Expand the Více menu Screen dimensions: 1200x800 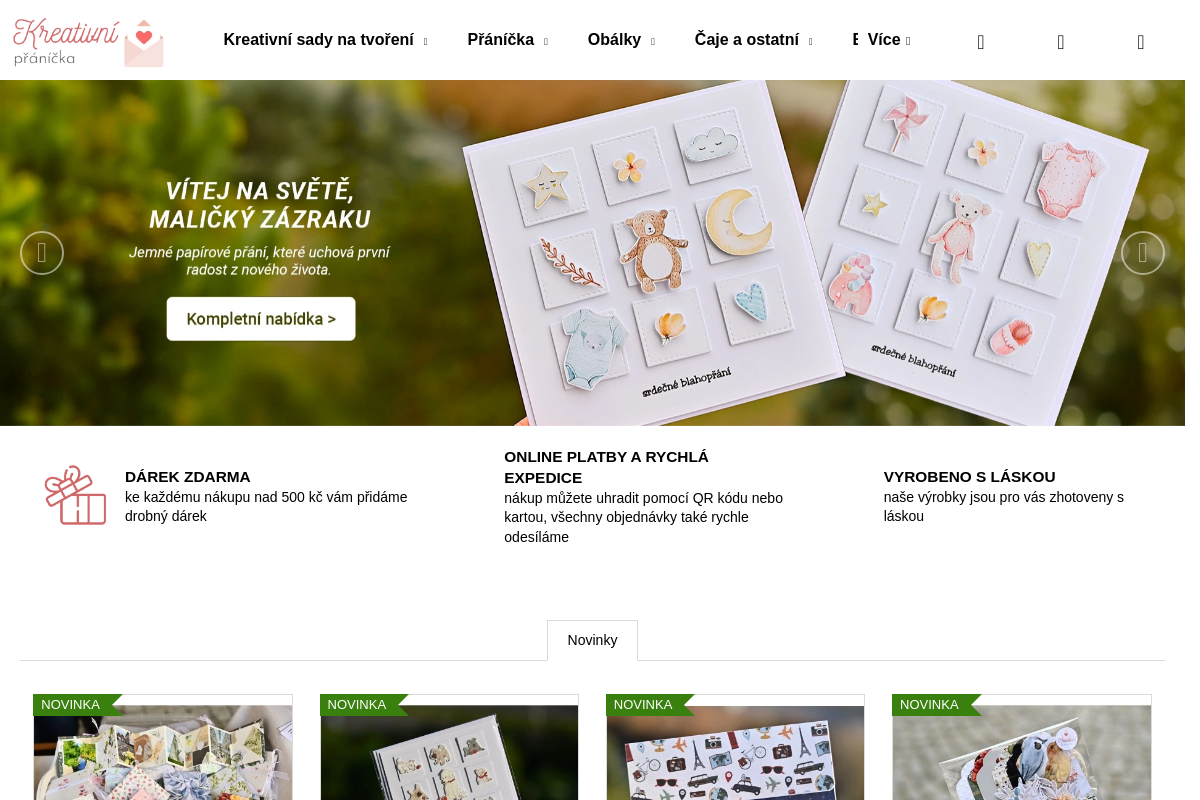pyautogui.click(x=889, y=40)
